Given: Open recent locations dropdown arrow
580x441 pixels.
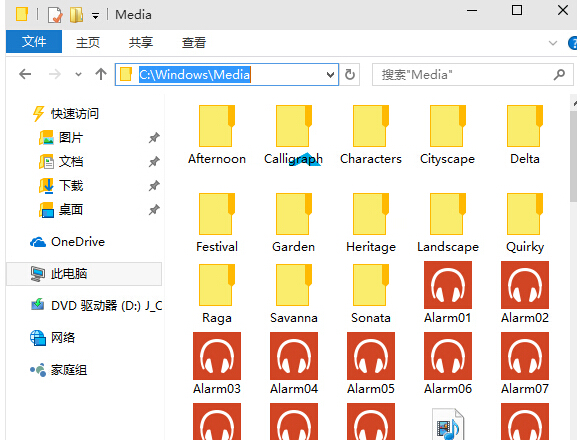Looking at the screenshot, I should coord(78,74).
